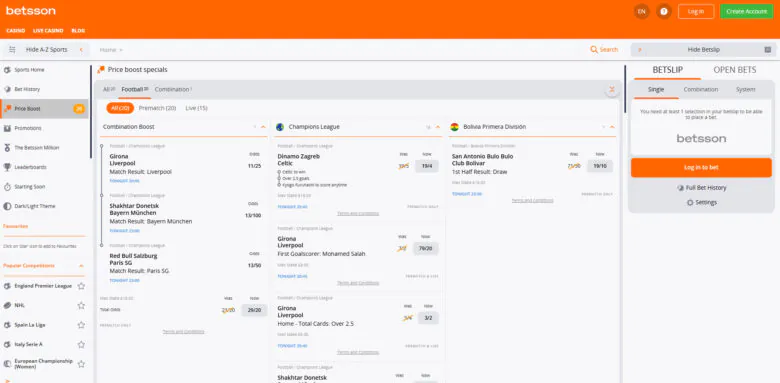The image size is (780, 383).
Task: Collapse Popular Competitions section
Action: pyautogui.click(x=81, y=266)
